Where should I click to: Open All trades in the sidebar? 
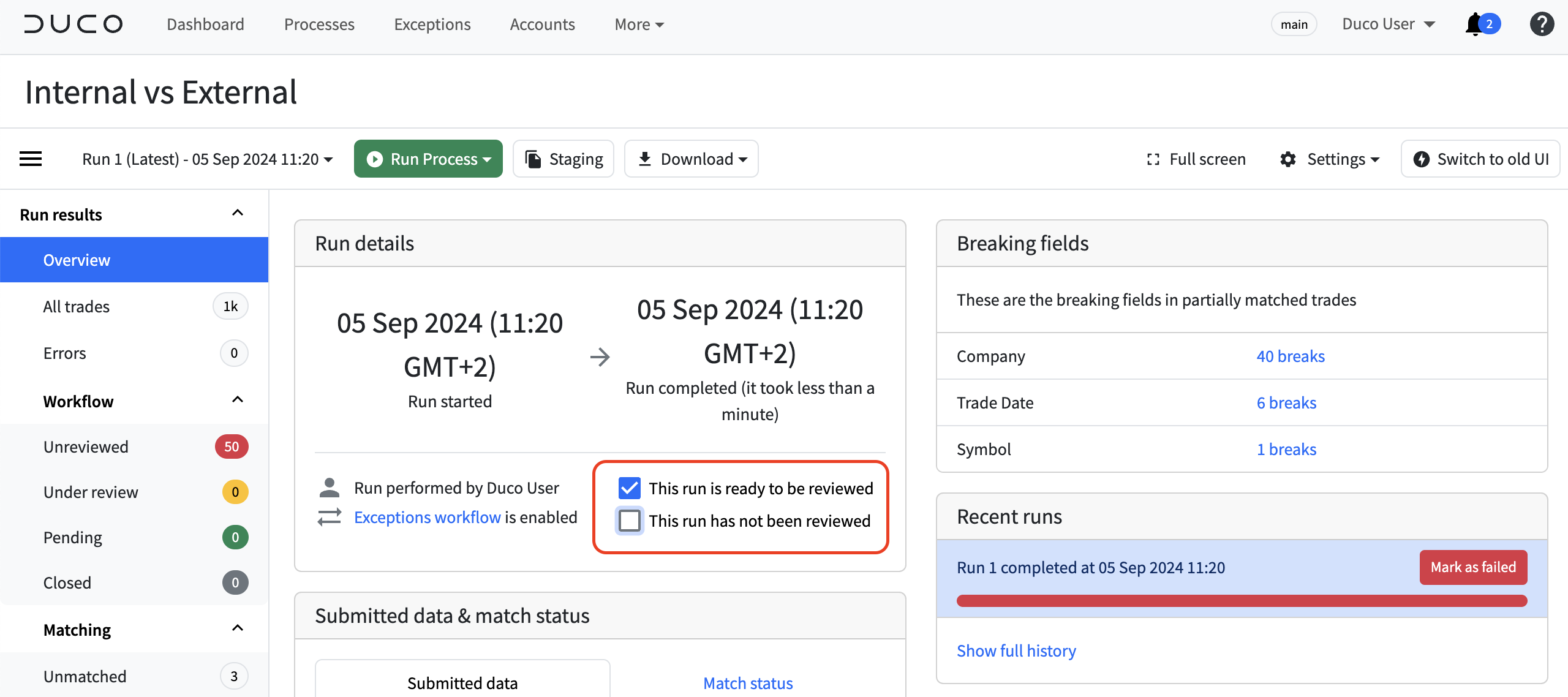(134, 306)
